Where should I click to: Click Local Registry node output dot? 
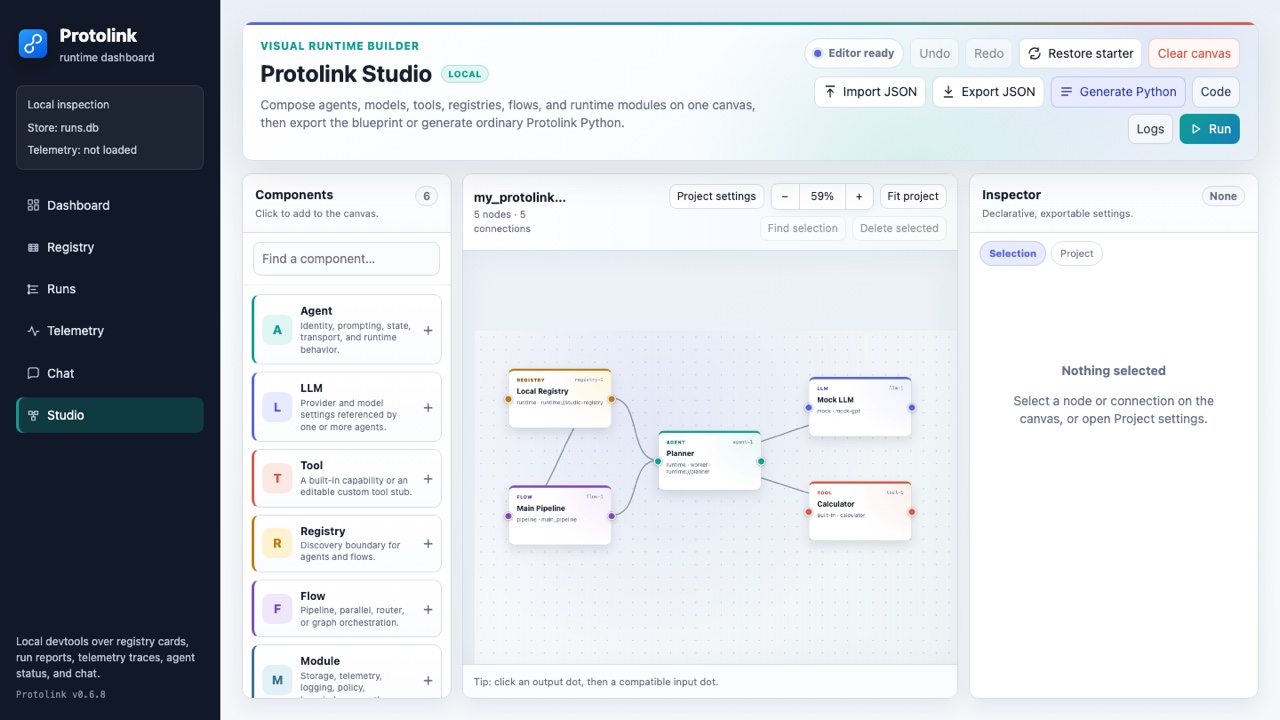pyautogui.click(x=611, y=399)
